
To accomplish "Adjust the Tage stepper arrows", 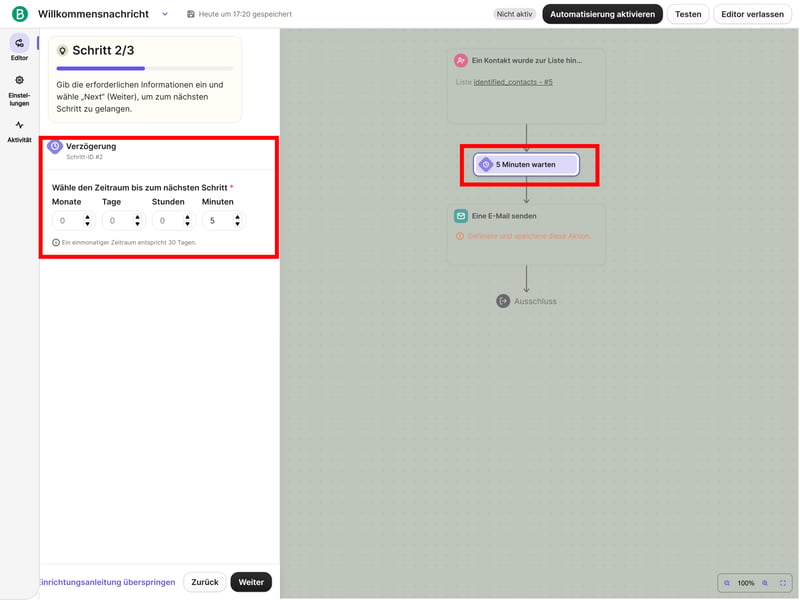I will (x=137, y=221).
